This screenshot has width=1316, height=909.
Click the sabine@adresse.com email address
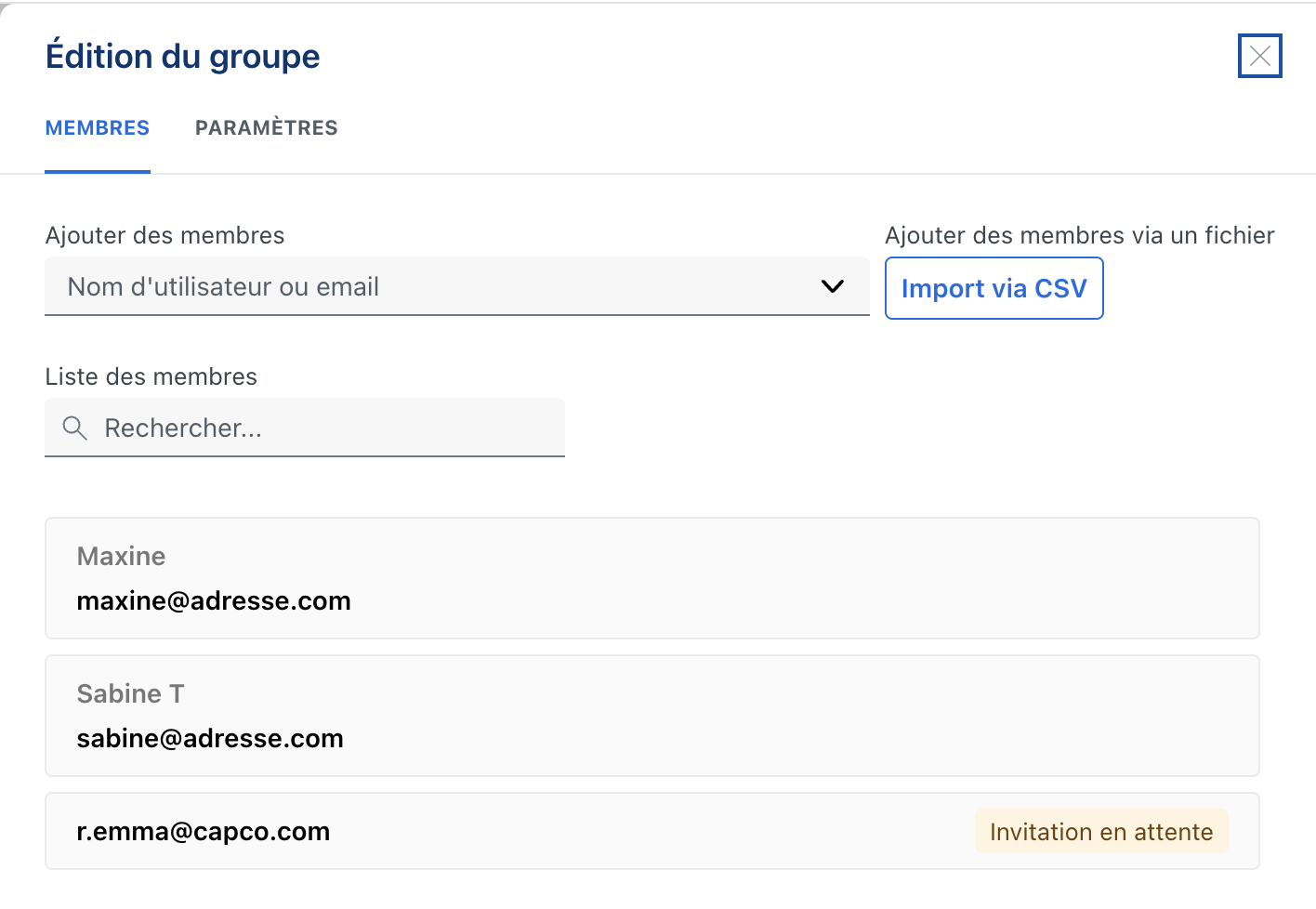click(210, 739)
